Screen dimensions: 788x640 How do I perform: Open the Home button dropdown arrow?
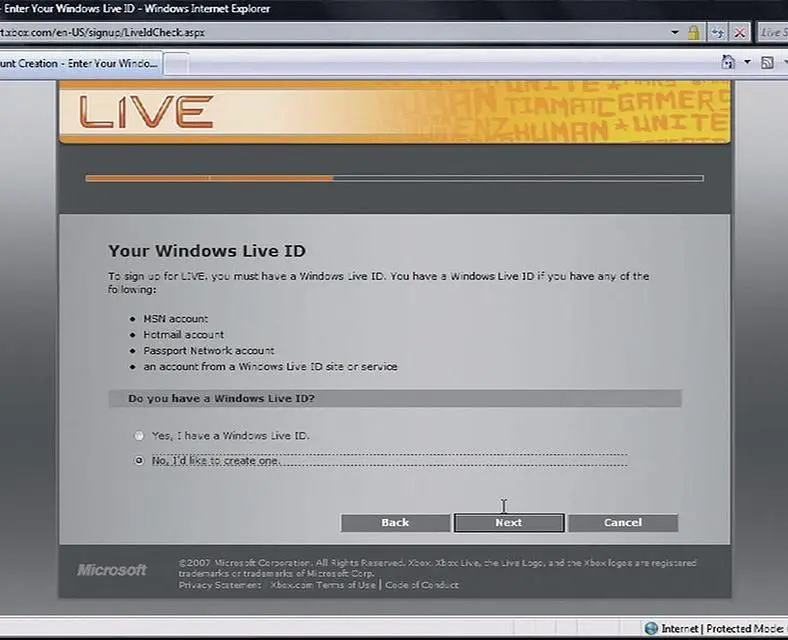pos(747,62)
